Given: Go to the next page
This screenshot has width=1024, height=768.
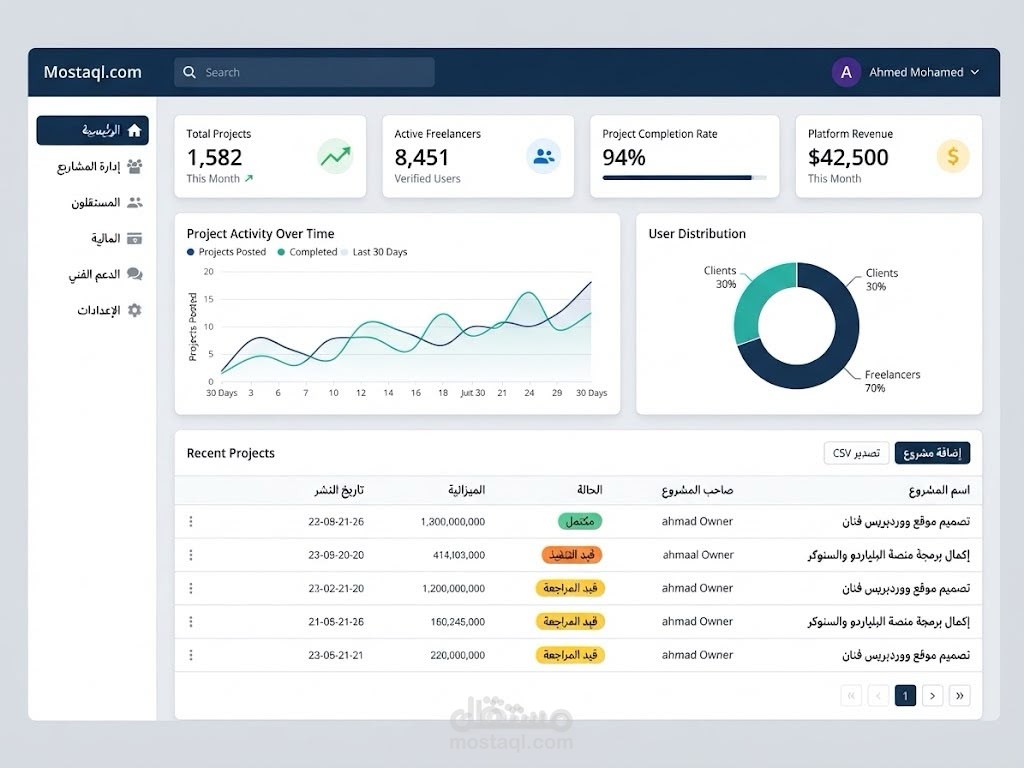Looking at the screenshot, I should click(933, 696).
